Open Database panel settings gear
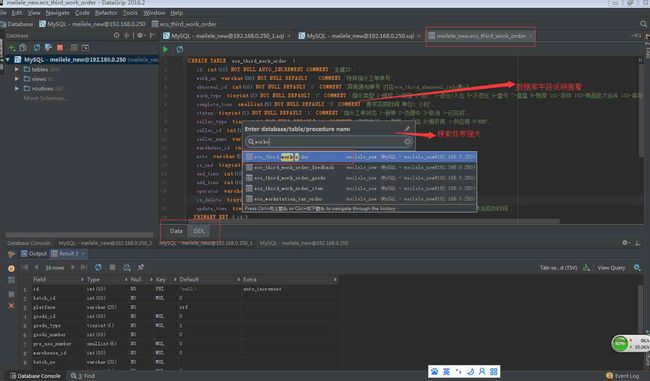Viewport: 650px width, 381px height. [x=140, y=36]
